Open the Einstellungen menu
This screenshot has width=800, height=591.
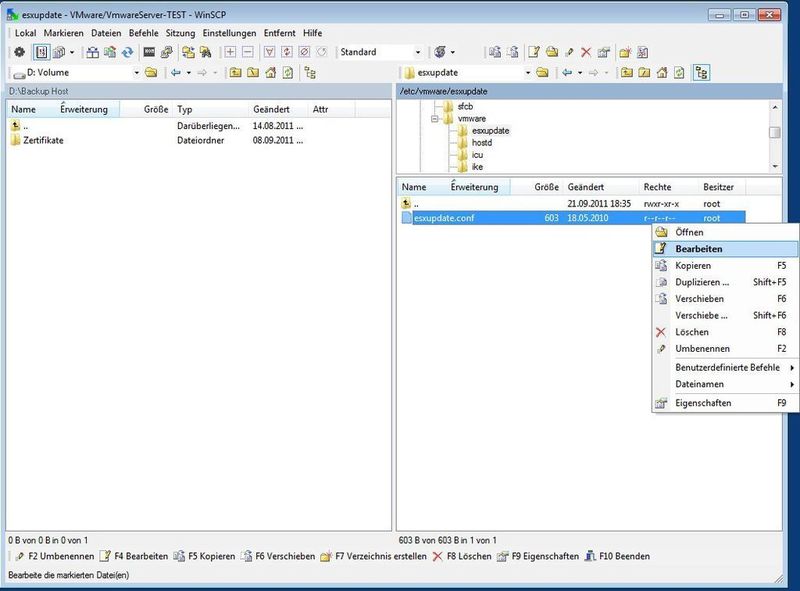(x=229, y=33)
